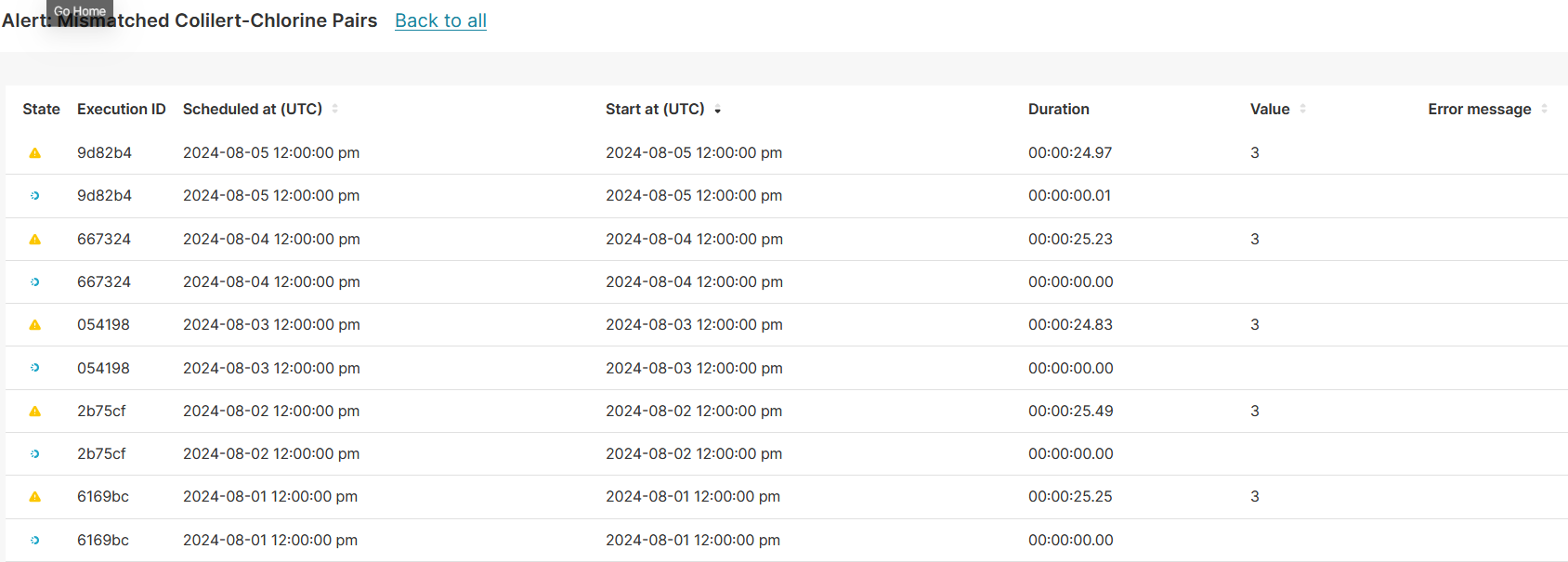Screen dimensions: 1568x562
Task: Click running state icon for 2b75cf
Action: [x=35, y=454]
